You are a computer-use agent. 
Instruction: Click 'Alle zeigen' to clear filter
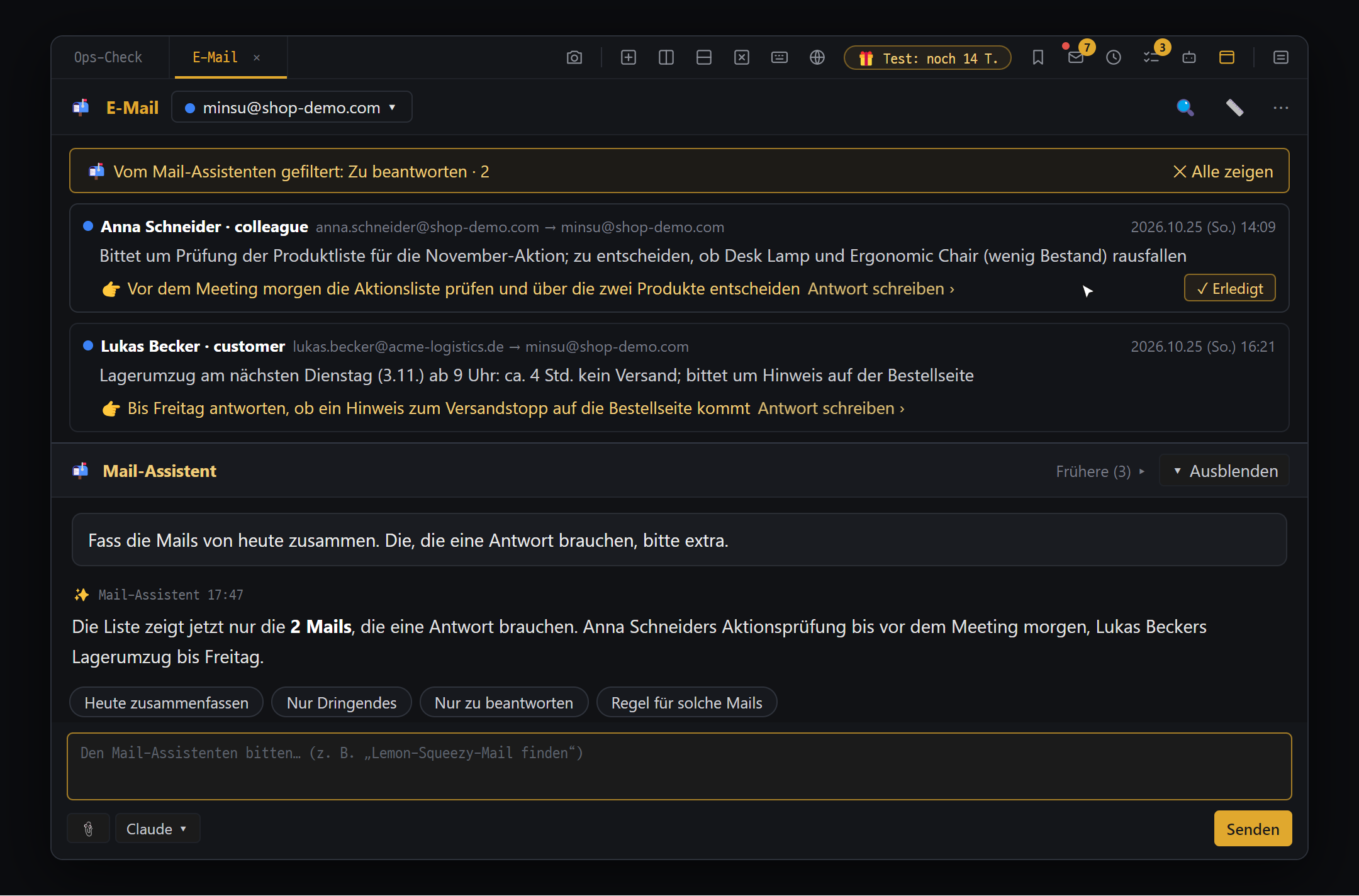(x=1224, y=171)
